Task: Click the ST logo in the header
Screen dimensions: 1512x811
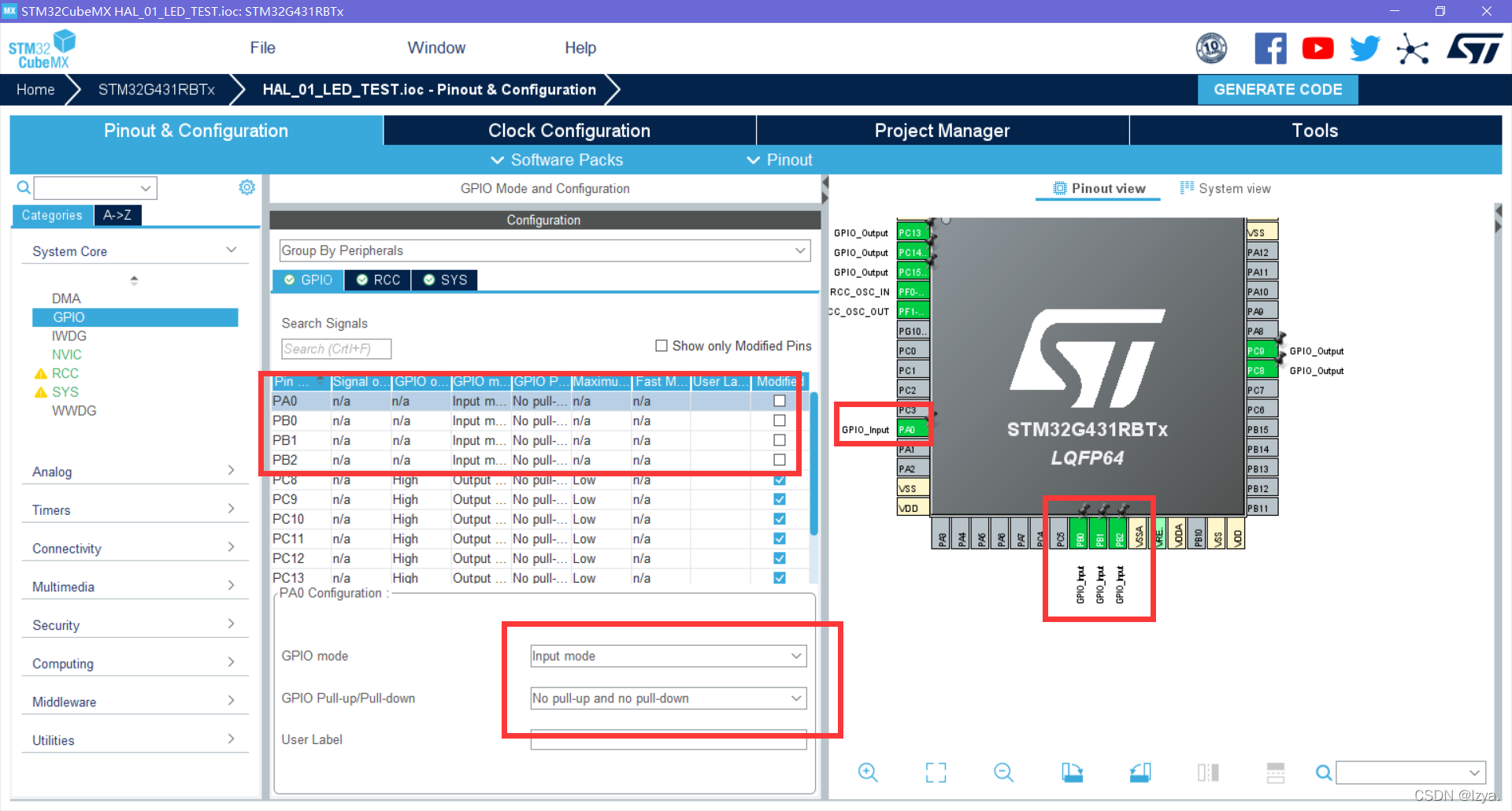Action: (1474, 49)
